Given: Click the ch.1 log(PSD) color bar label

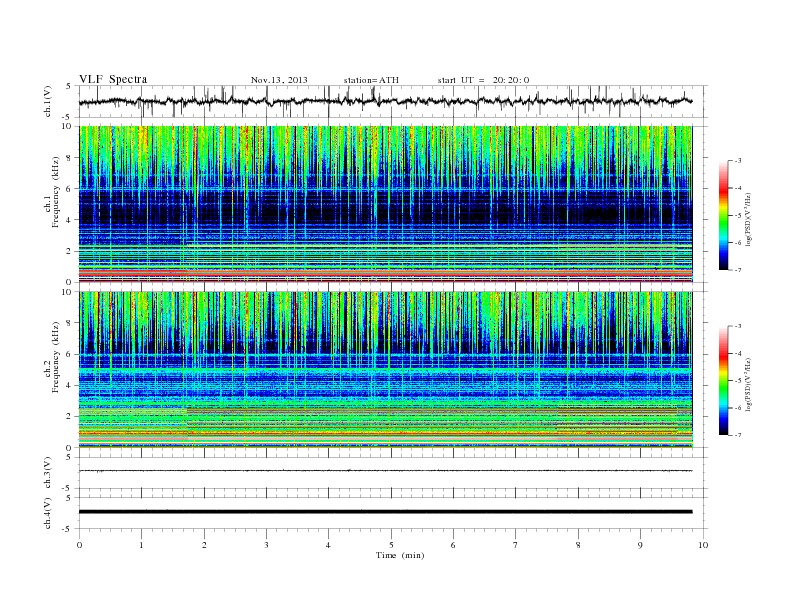Looking at the screenshot, I should click(749, 219).
